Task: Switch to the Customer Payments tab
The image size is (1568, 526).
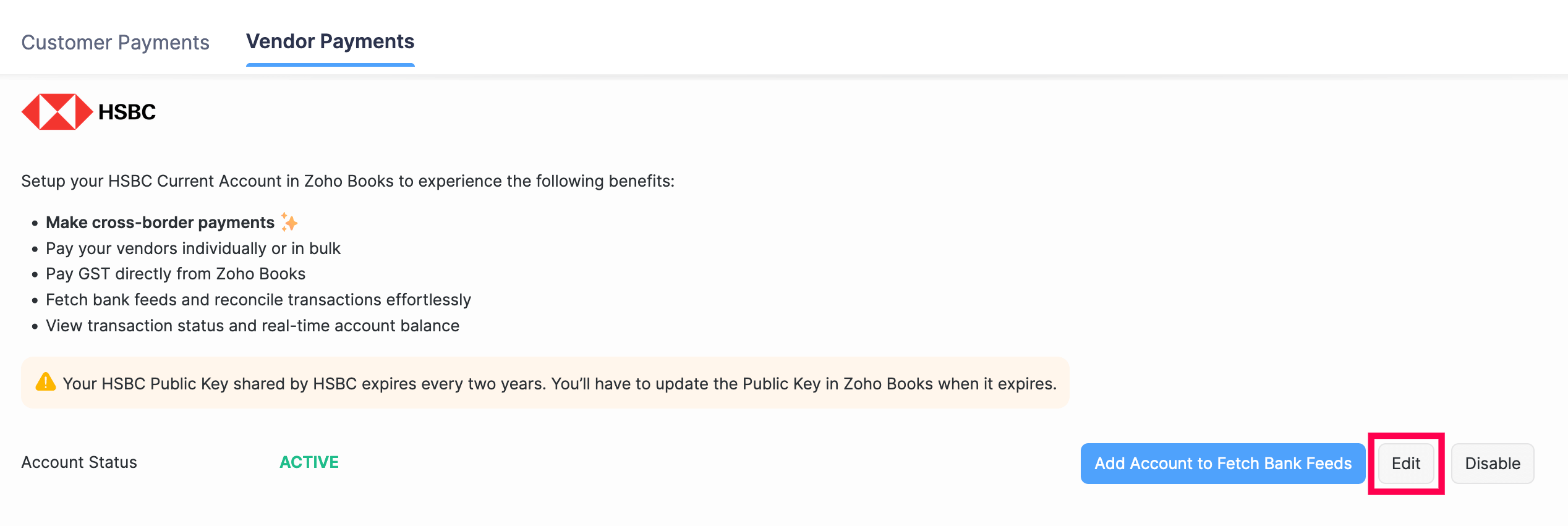Action: click(115, 42)
